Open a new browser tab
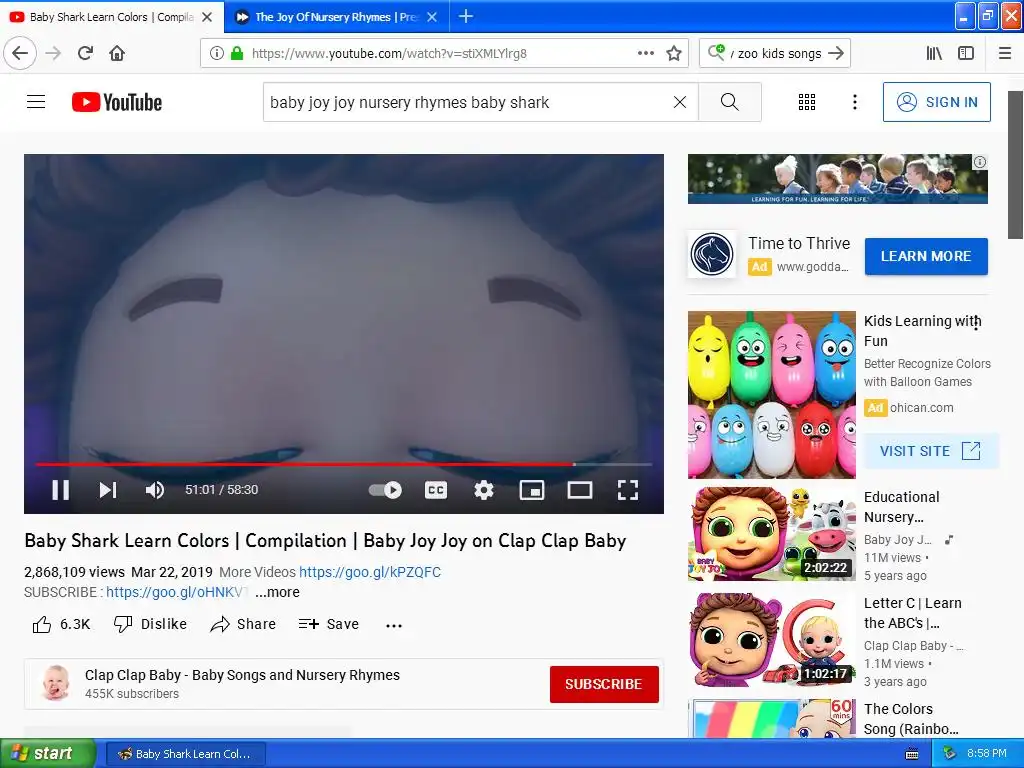The height and width of the screenshot is (768, 1024). pyautogui.click(x=466, y=16)
